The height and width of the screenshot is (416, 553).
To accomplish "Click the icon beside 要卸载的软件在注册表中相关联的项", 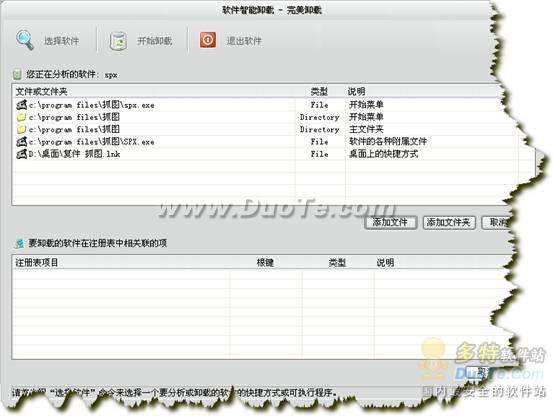I will [20, 243].
